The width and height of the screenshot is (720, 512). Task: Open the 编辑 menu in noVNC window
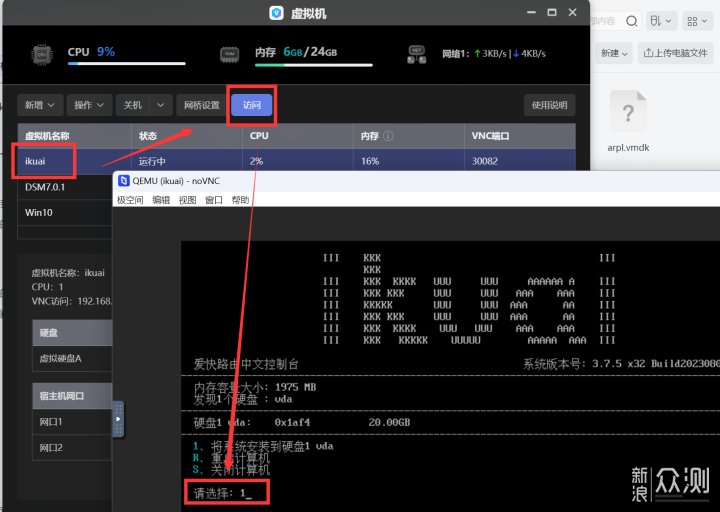(161, 200)
